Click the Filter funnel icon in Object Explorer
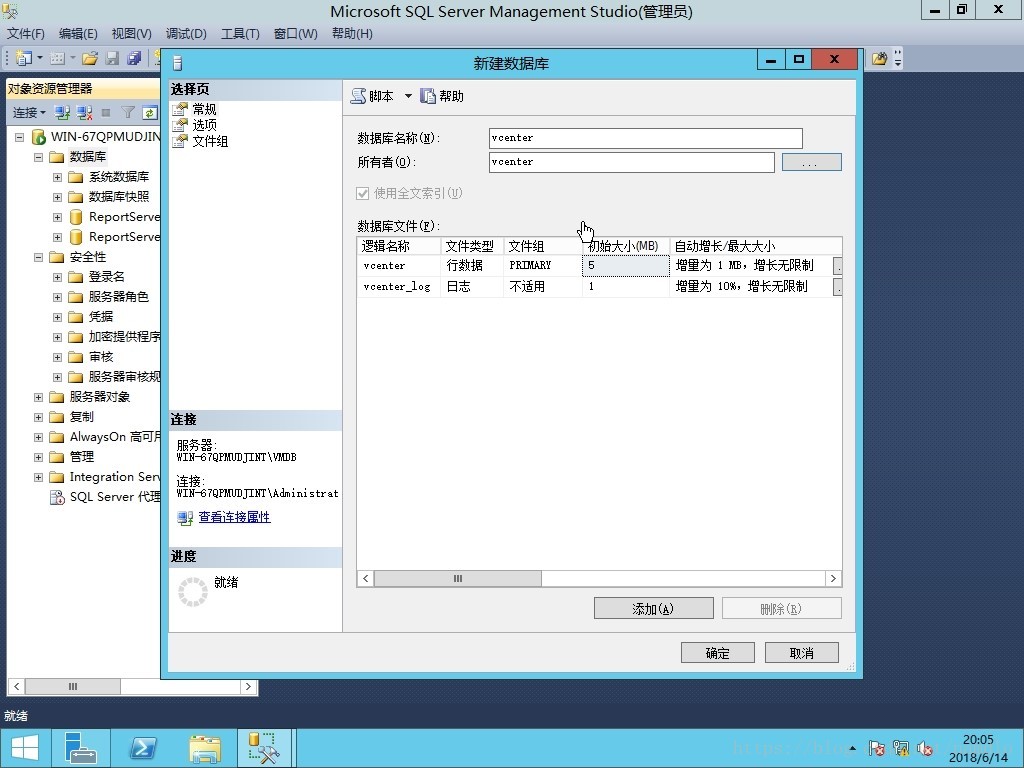 pos(128,112)
